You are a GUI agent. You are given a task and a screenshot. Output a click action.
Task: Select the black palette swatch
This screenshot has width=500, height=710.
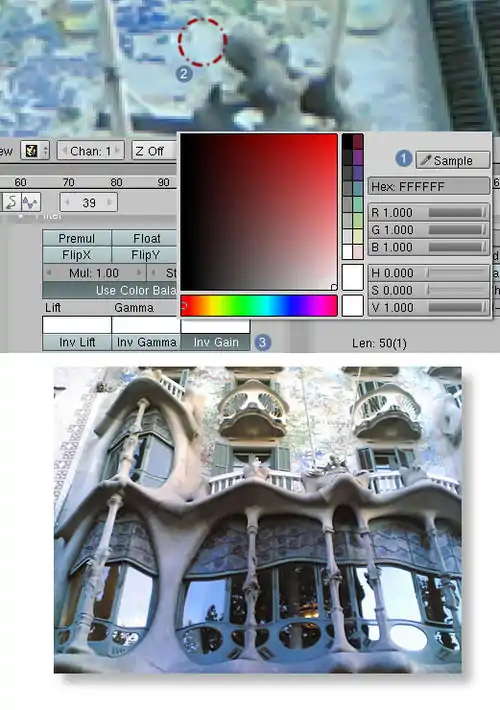pyautogui.click(x=347, y=142)
